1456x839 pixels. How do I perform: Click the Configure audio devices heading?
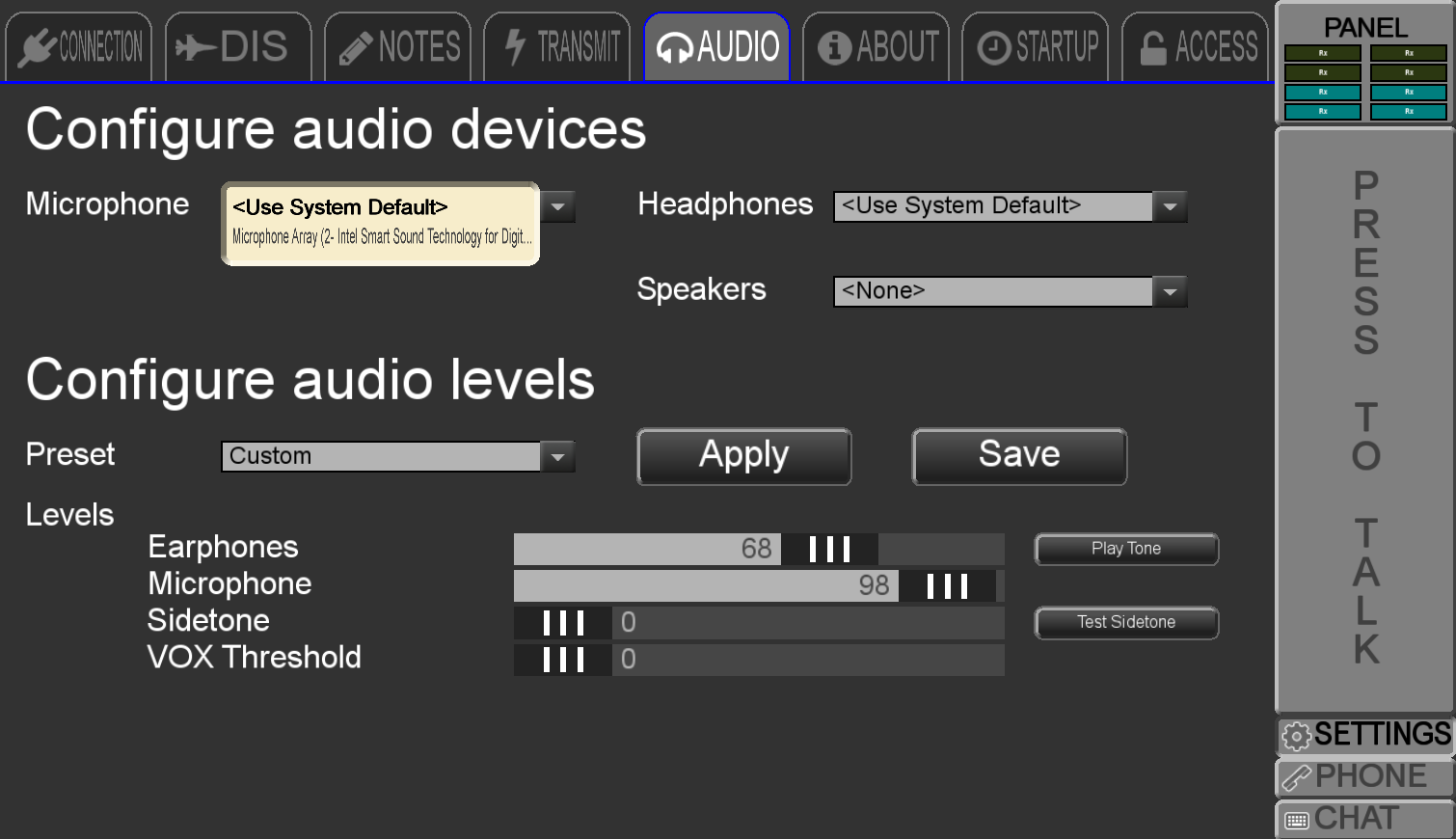pyautogui.click(x=336, y=129)
